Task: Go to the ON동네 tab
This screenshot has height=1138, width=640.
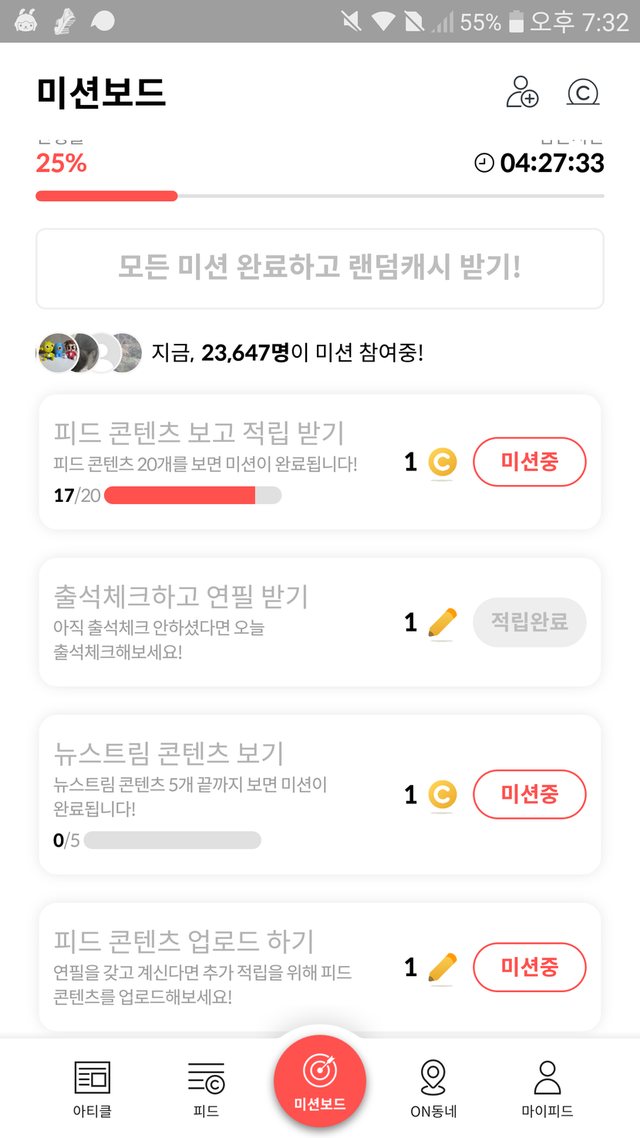Action: coord(433,1088)
